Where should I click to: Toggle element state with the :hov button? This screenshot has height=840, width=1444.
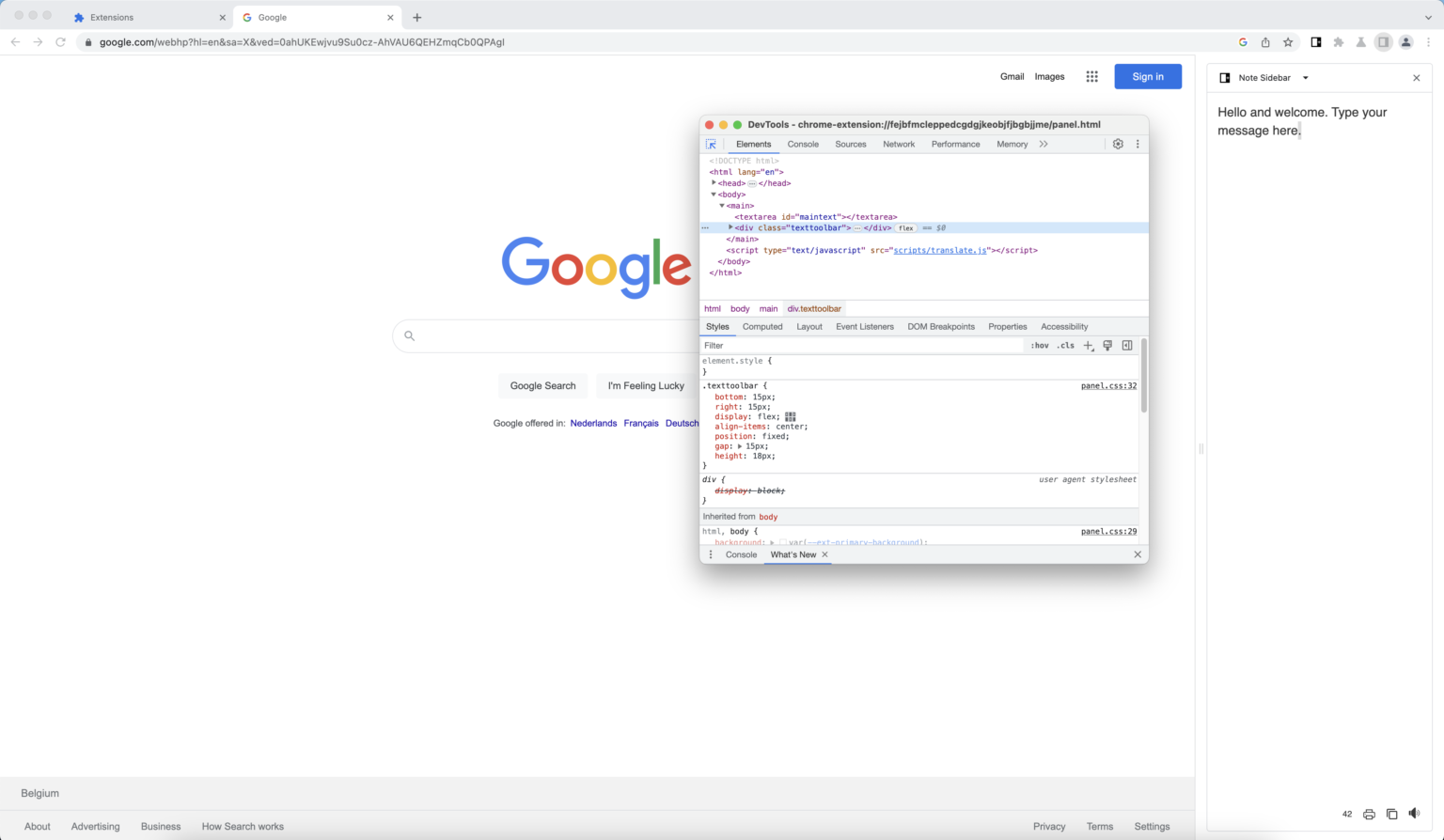click(1040, 346)
